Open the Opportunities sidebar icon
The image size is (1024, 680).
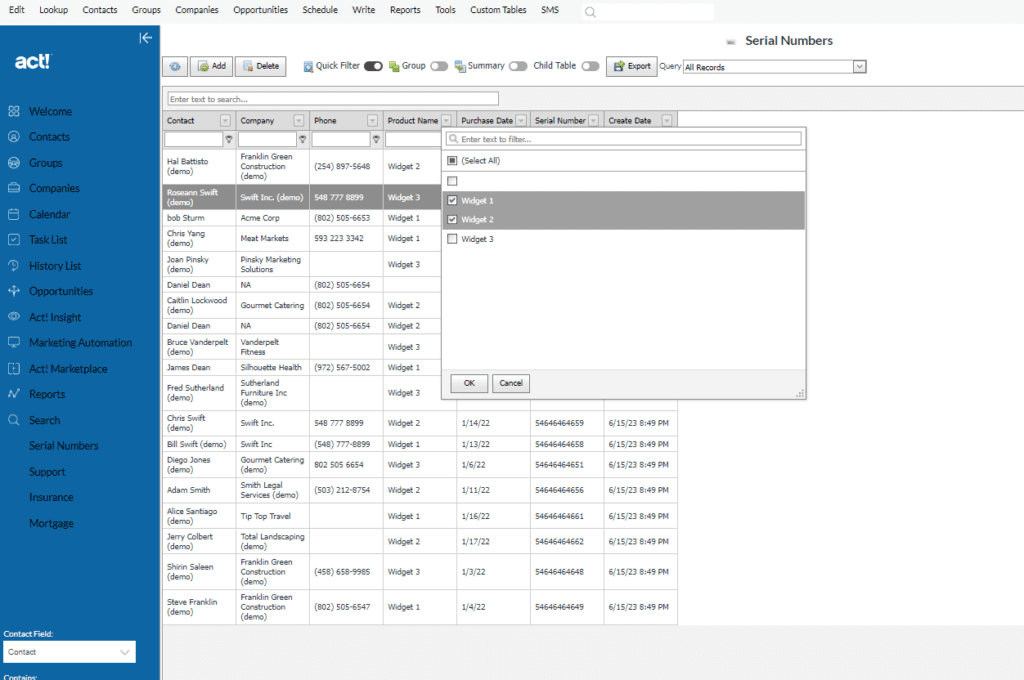[14, 291]
